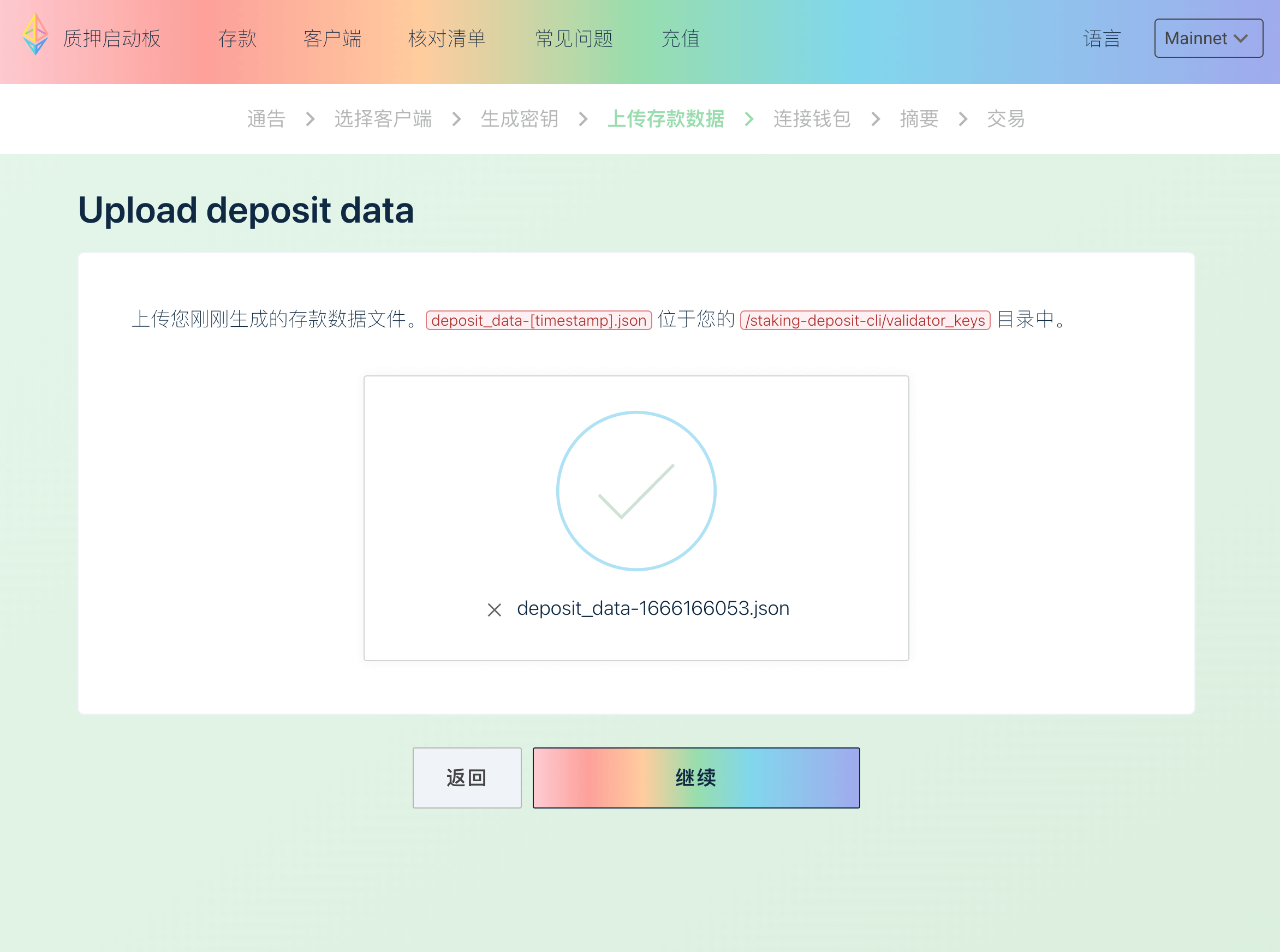1280x952 pixels.
Task: Select the 连接钱包 step in breadcrumb
Action: click(812, 119)
